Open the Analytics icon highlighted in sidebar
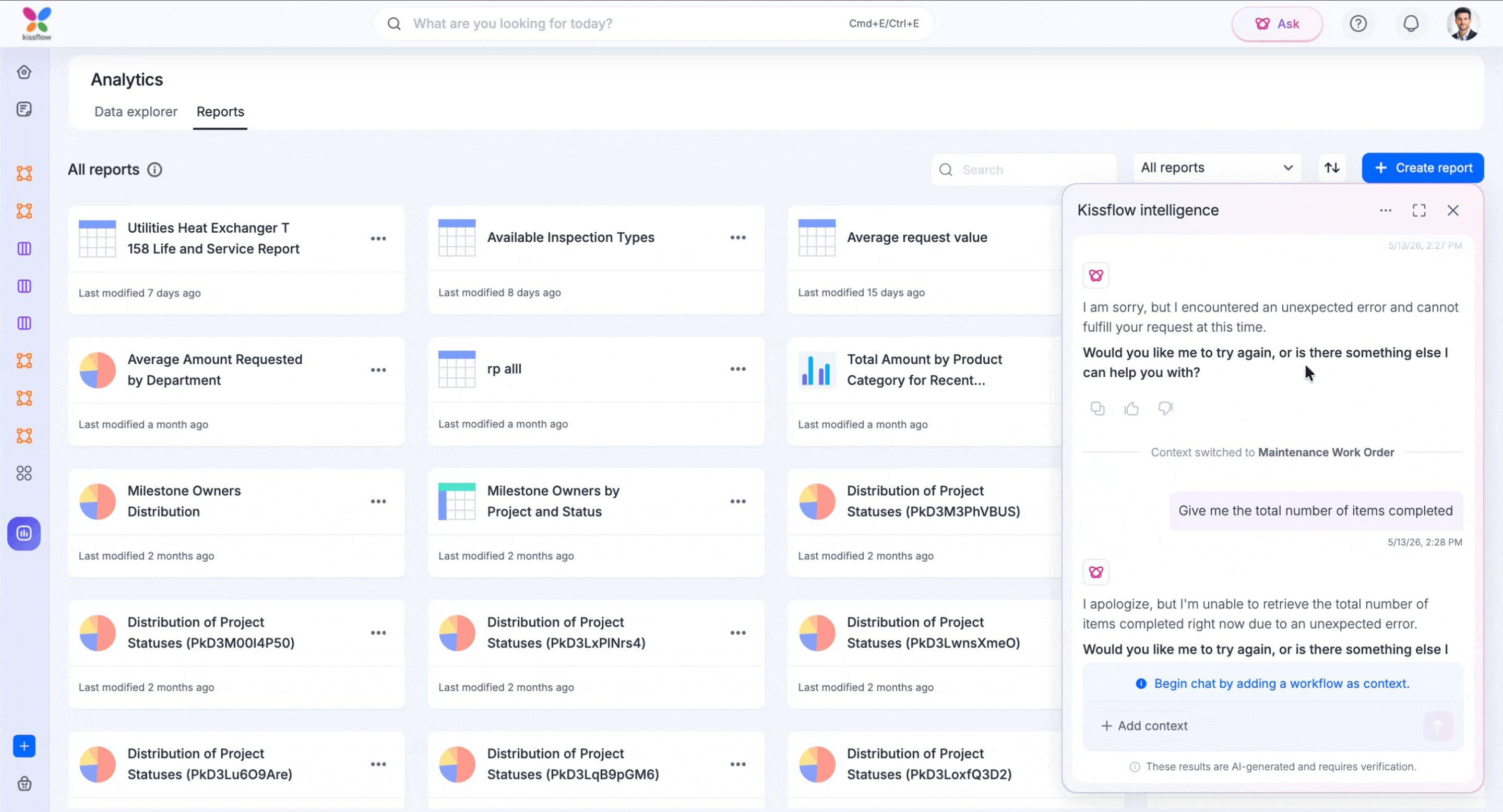The height and width of the screenshot is (812, 1503). pyautogui.click(x=24, y=533)
